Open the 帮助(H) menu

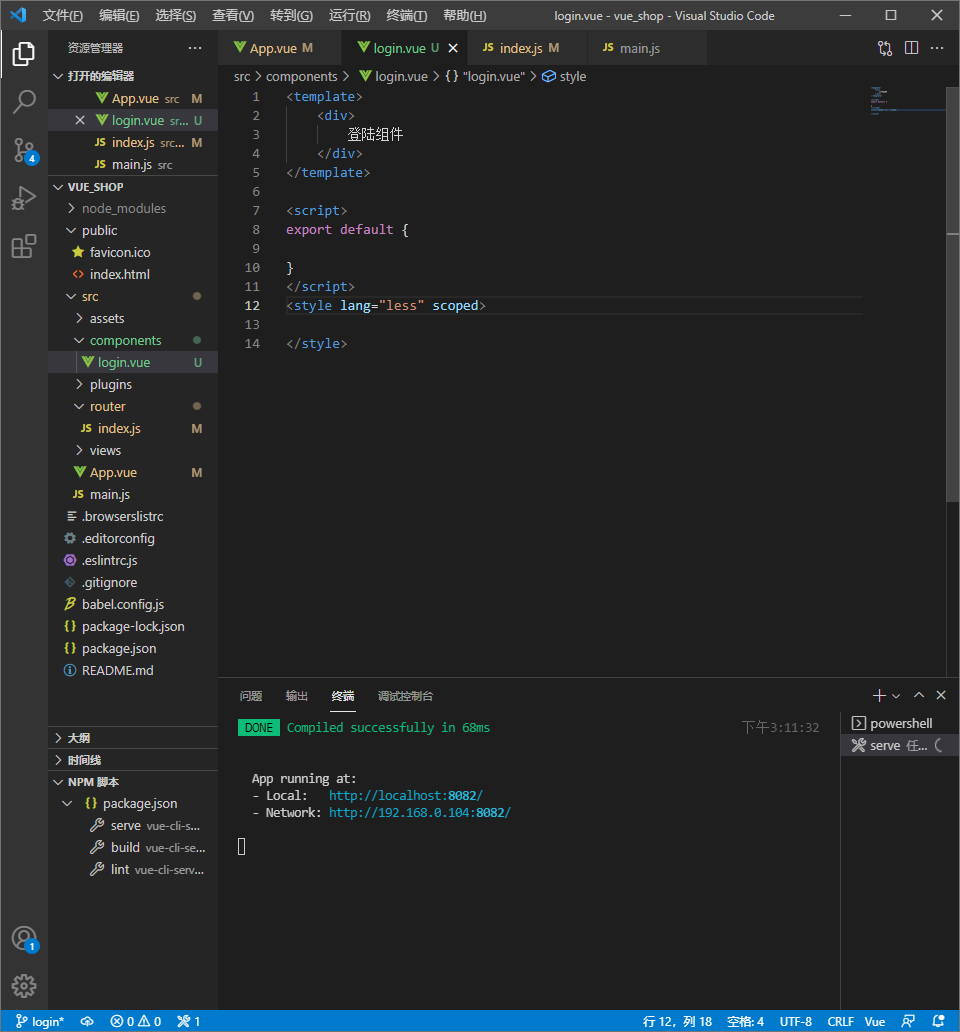click(465, 15)
